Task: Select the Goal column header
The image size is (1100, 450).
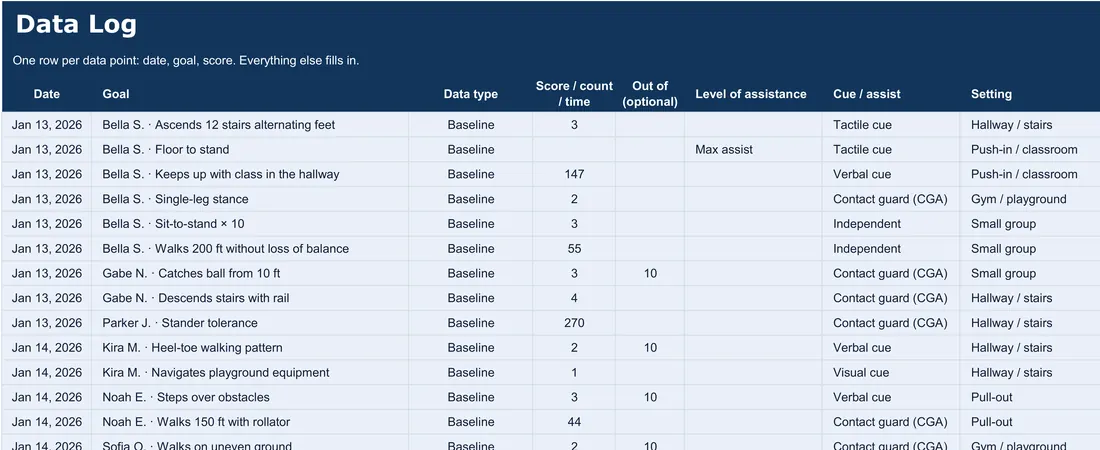Action: 116,93
